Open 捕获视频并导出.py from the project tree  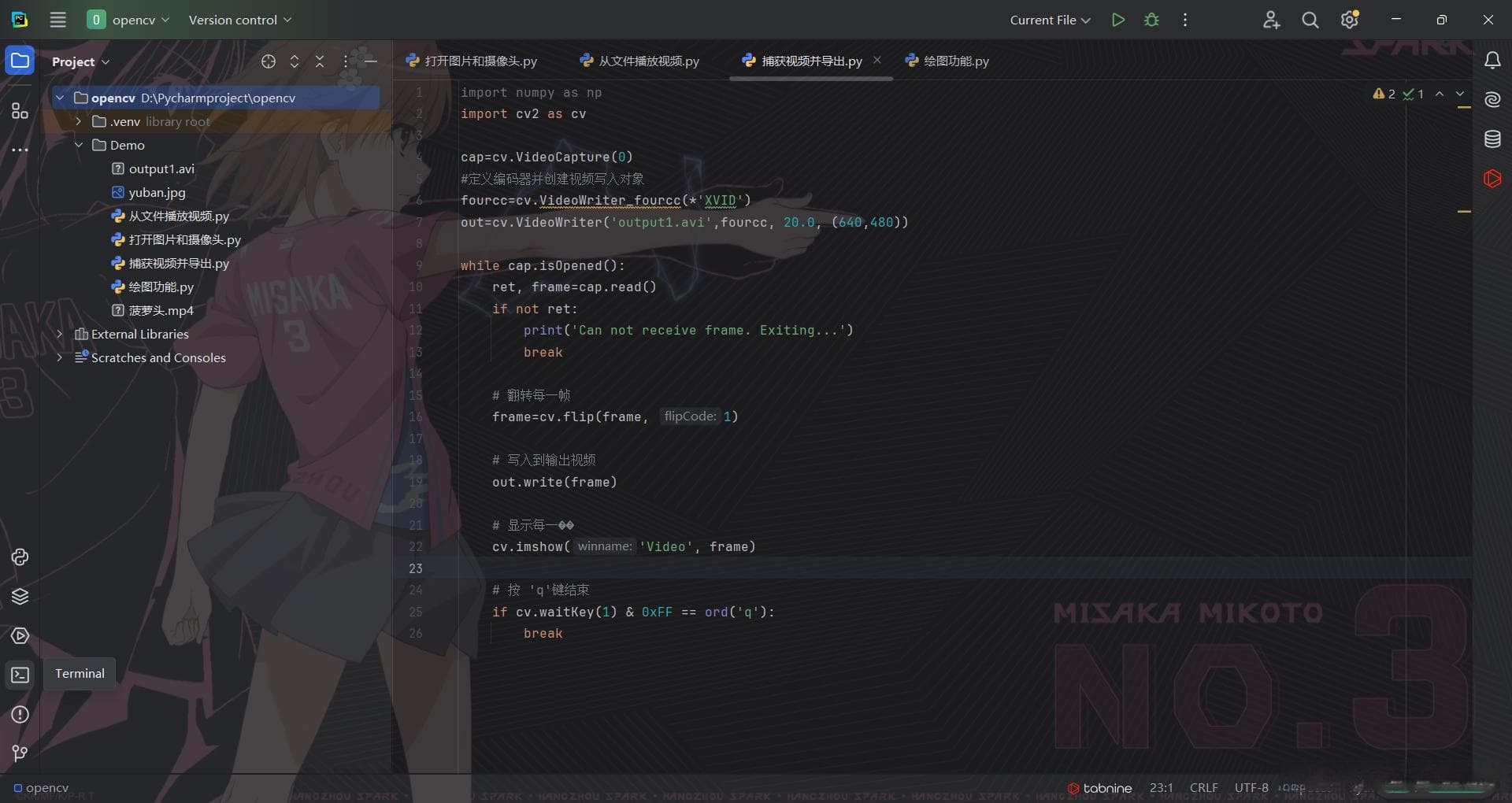tap(170, 263)
